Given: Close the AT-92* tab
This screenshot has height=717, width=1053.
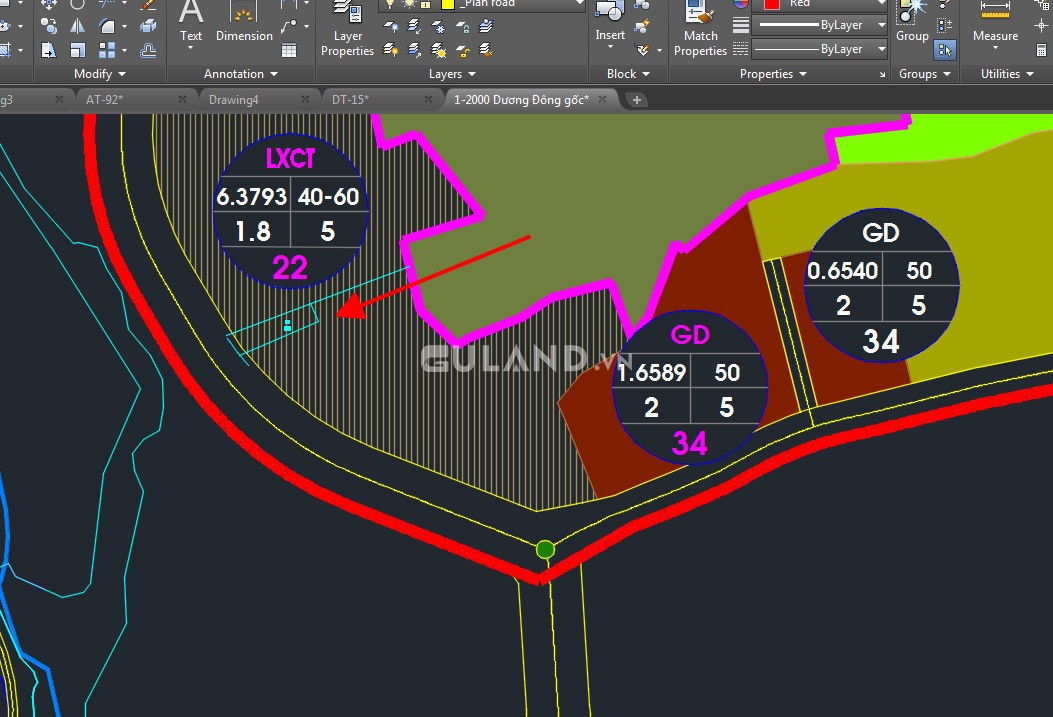Looking at the screenshot, I should click(x=182, y=99).
